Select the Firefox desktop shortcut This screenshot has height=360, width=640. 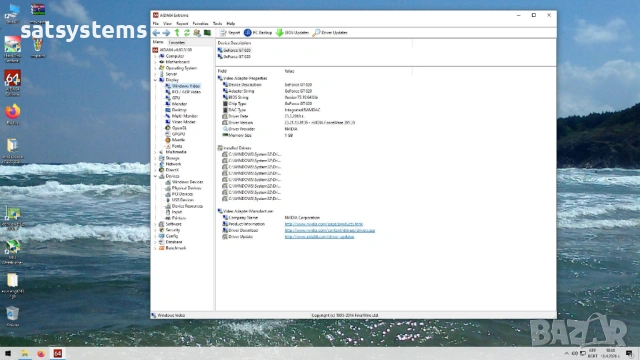point(13,115)
